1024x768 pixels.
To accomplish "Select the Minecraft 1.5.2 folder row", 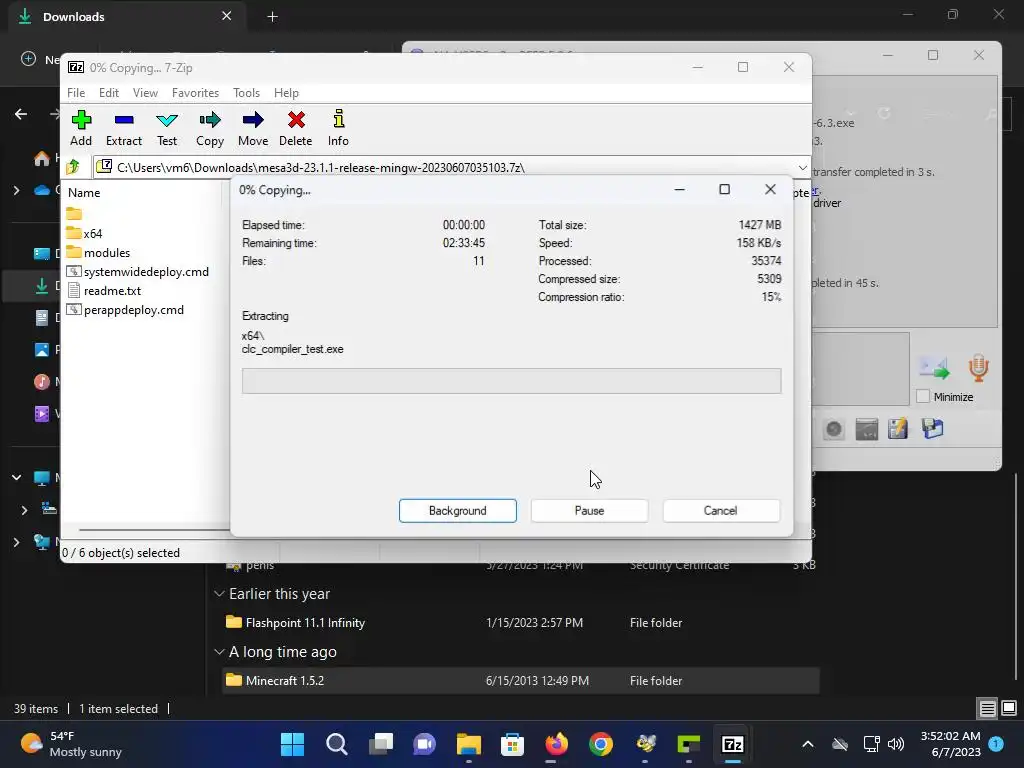I will (520, 680).
